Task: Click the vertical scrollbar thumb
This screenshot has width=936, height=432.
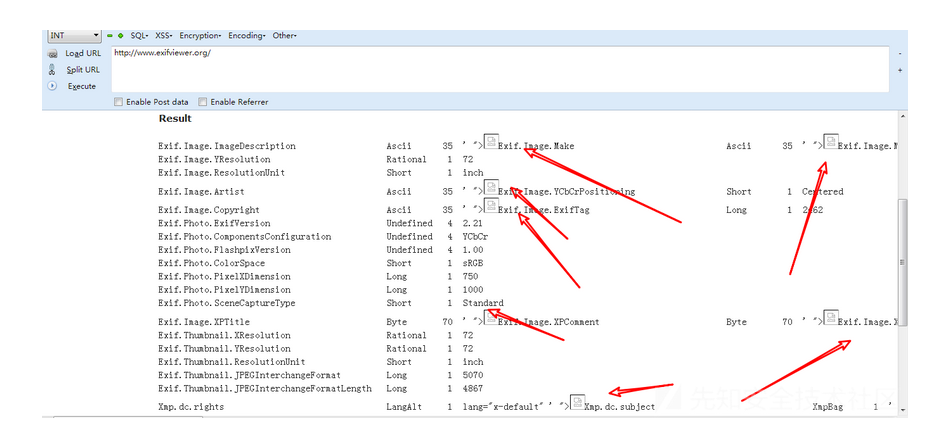Action: [903, 263]
